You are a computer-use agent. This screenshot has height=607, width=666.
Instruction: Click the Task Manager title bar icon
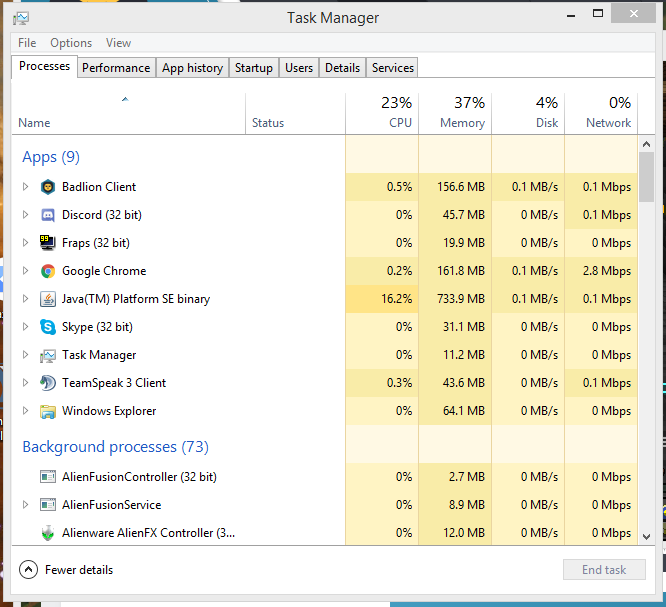(x=20, y=18)
